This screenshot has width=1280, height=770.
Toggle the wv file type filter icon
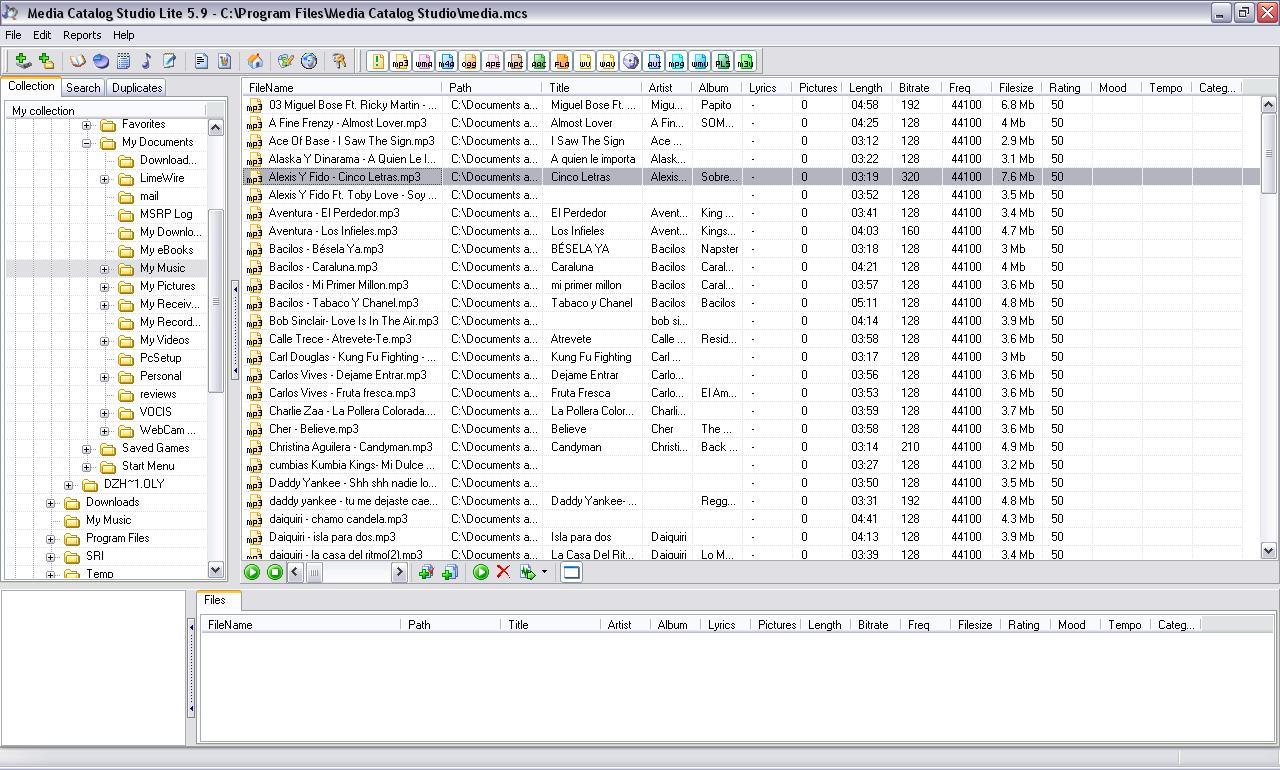[584, 62]
